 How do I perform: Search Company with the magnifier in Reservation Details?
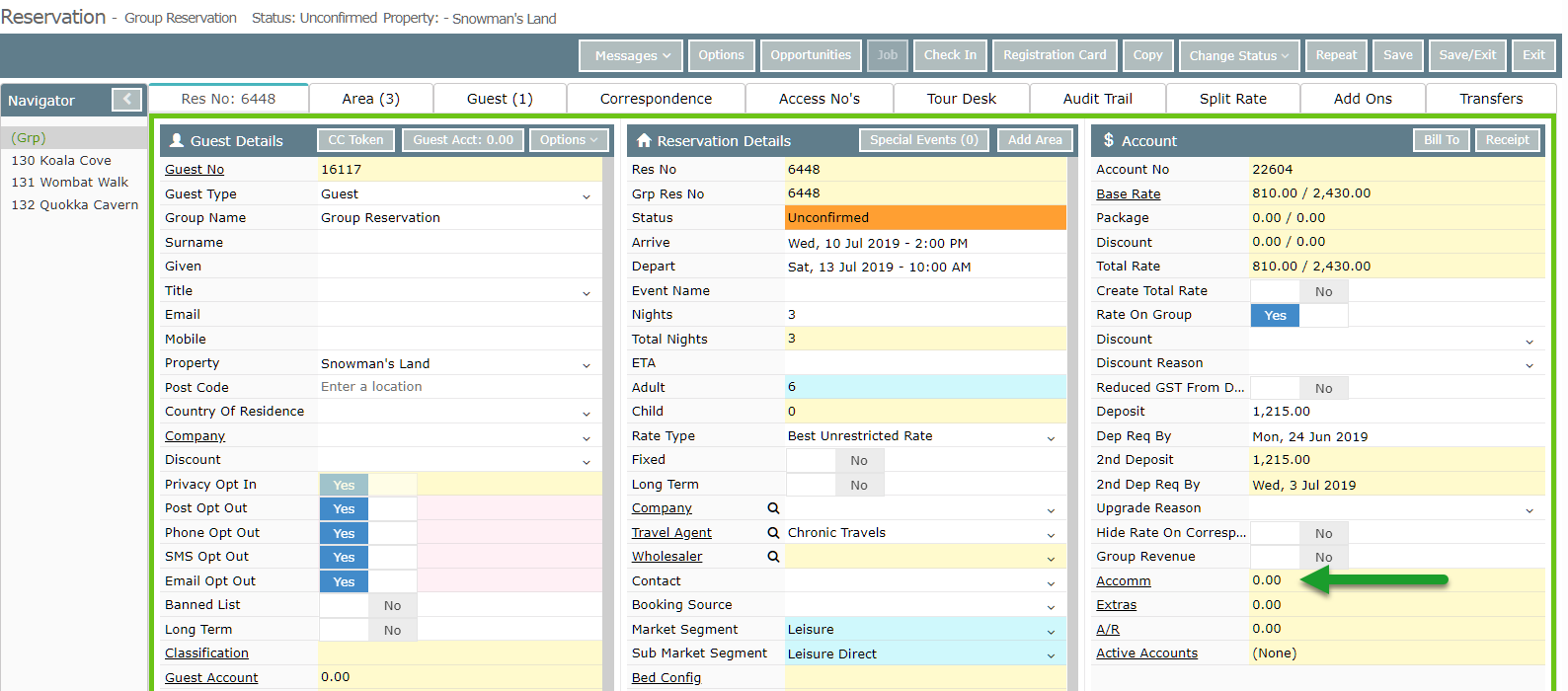pos(773,508)
